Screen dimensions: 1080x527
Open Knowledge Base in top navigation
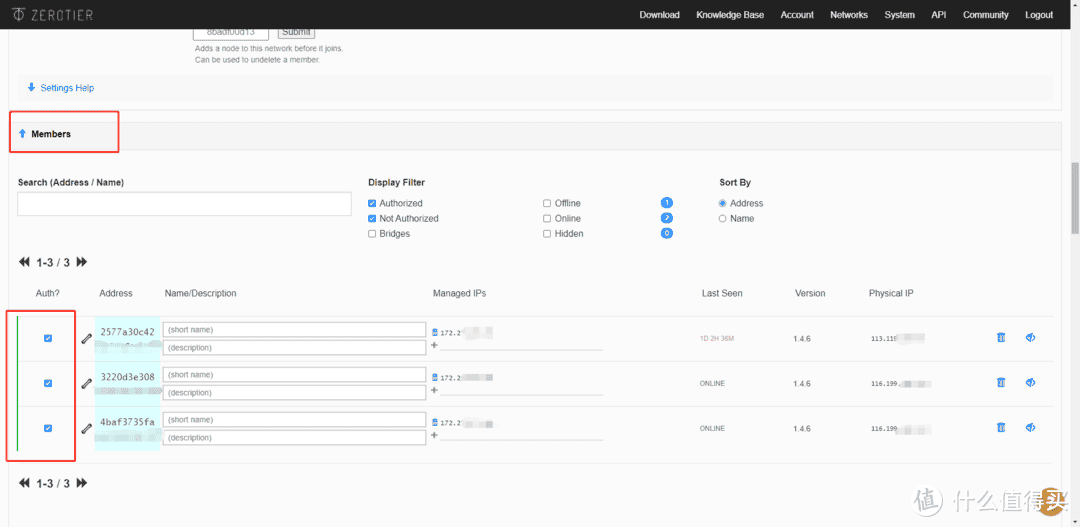(x=729, y=15)
